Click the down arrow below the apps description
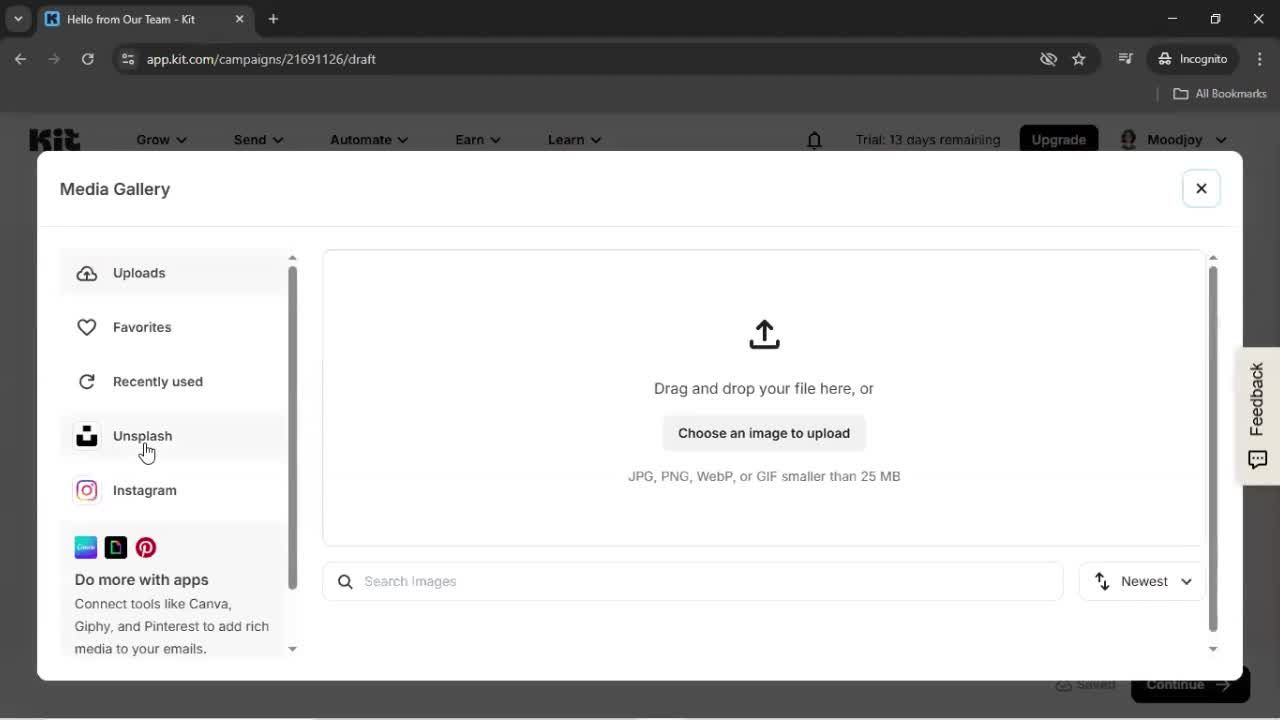This screenshot has width=1280, height=720. tap(292, 649)
